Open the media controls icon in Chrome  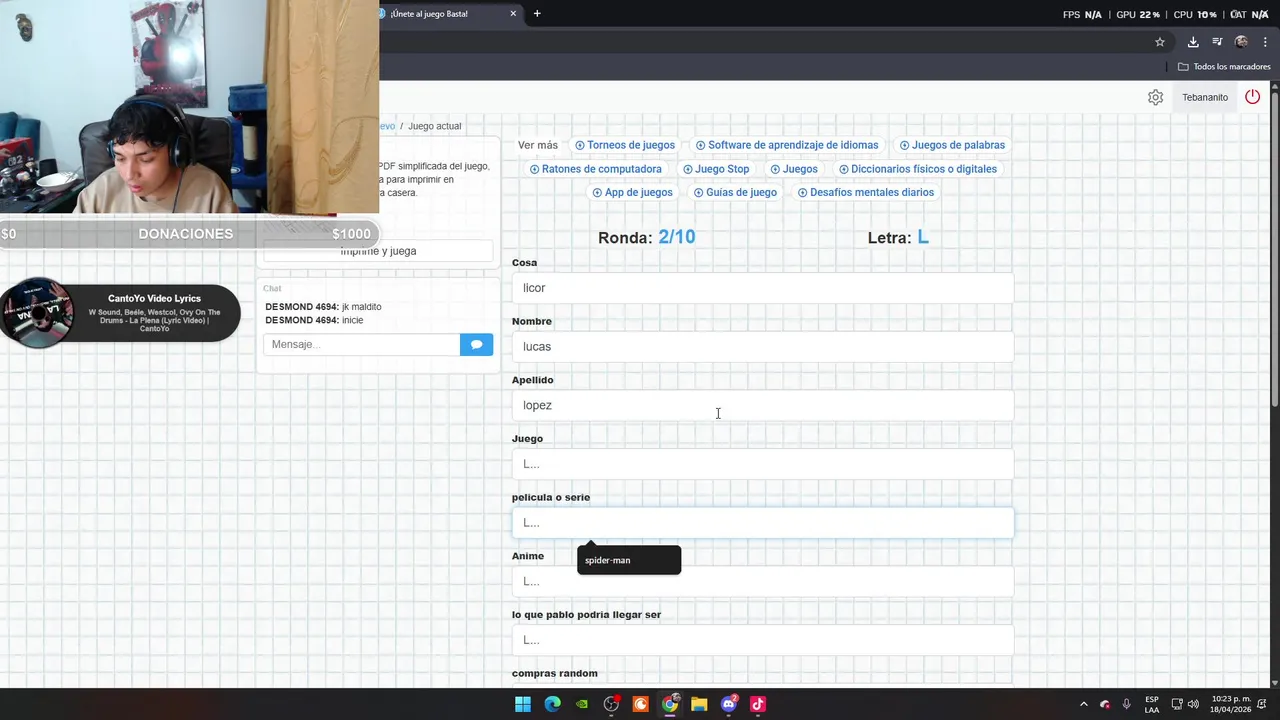point(1217,42)
